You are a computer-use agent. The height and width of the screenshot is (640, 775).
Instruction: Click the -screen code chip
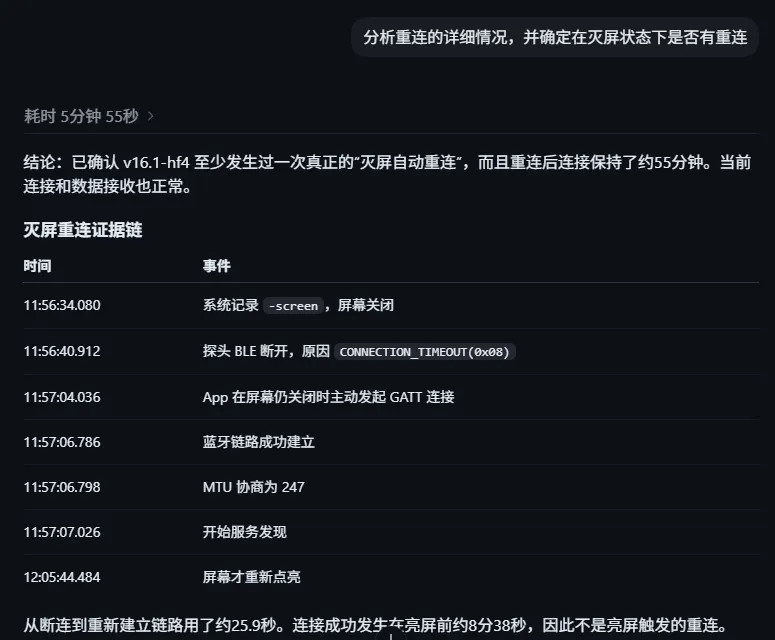coord(293,306)
